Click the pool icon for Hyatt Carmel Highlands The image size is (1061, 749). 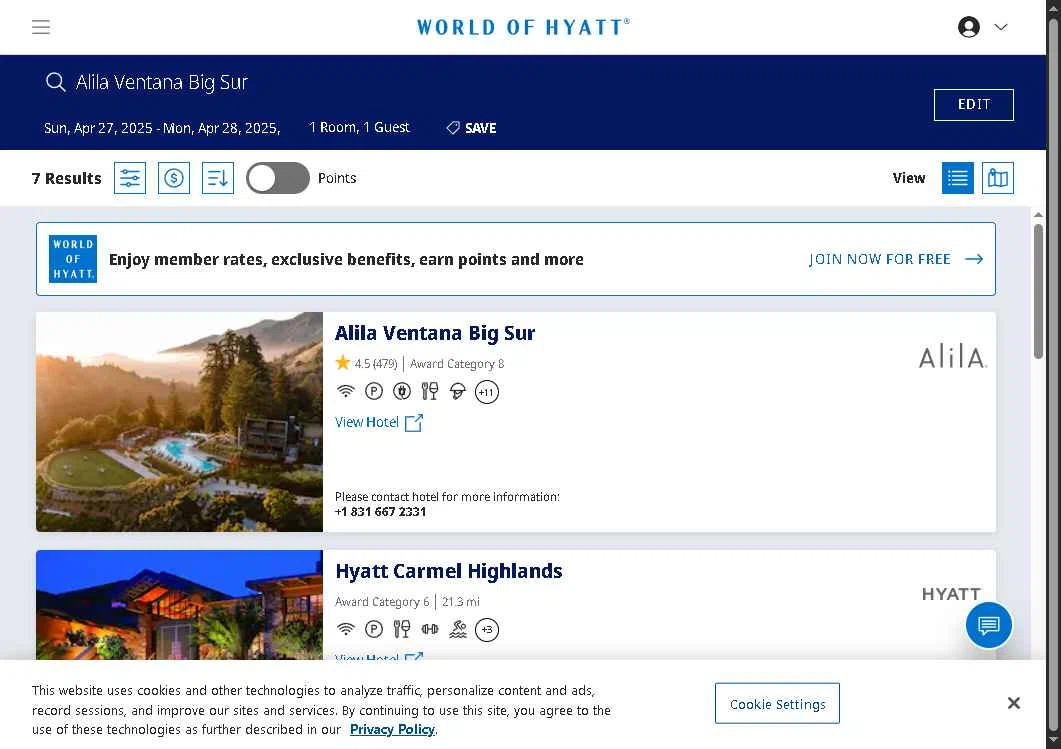tap(458, 629)
